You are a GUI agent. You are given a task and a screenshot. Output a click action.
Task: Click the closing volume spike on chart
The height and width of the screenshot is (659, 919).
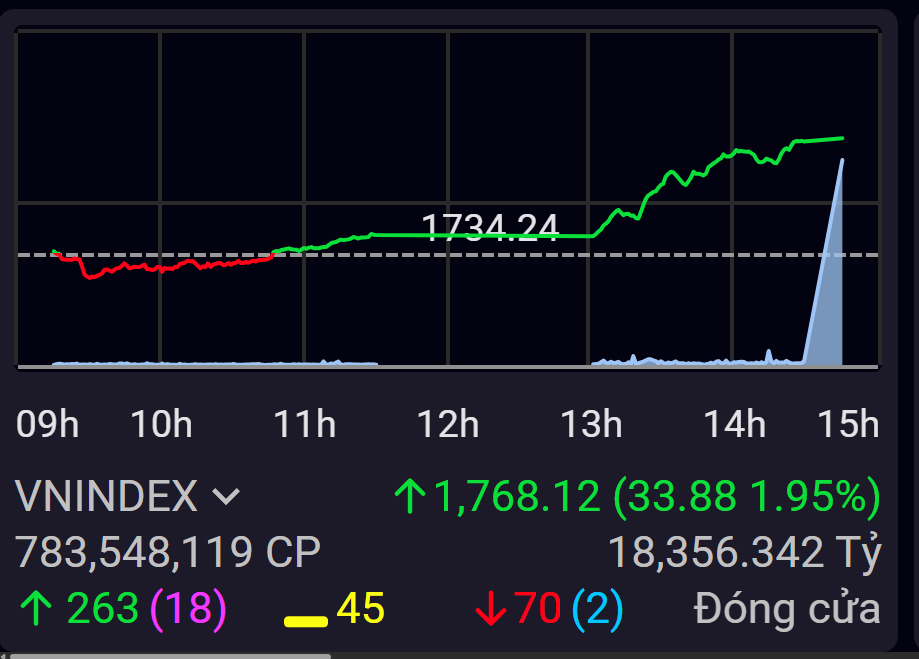click(x=830, y=293)
